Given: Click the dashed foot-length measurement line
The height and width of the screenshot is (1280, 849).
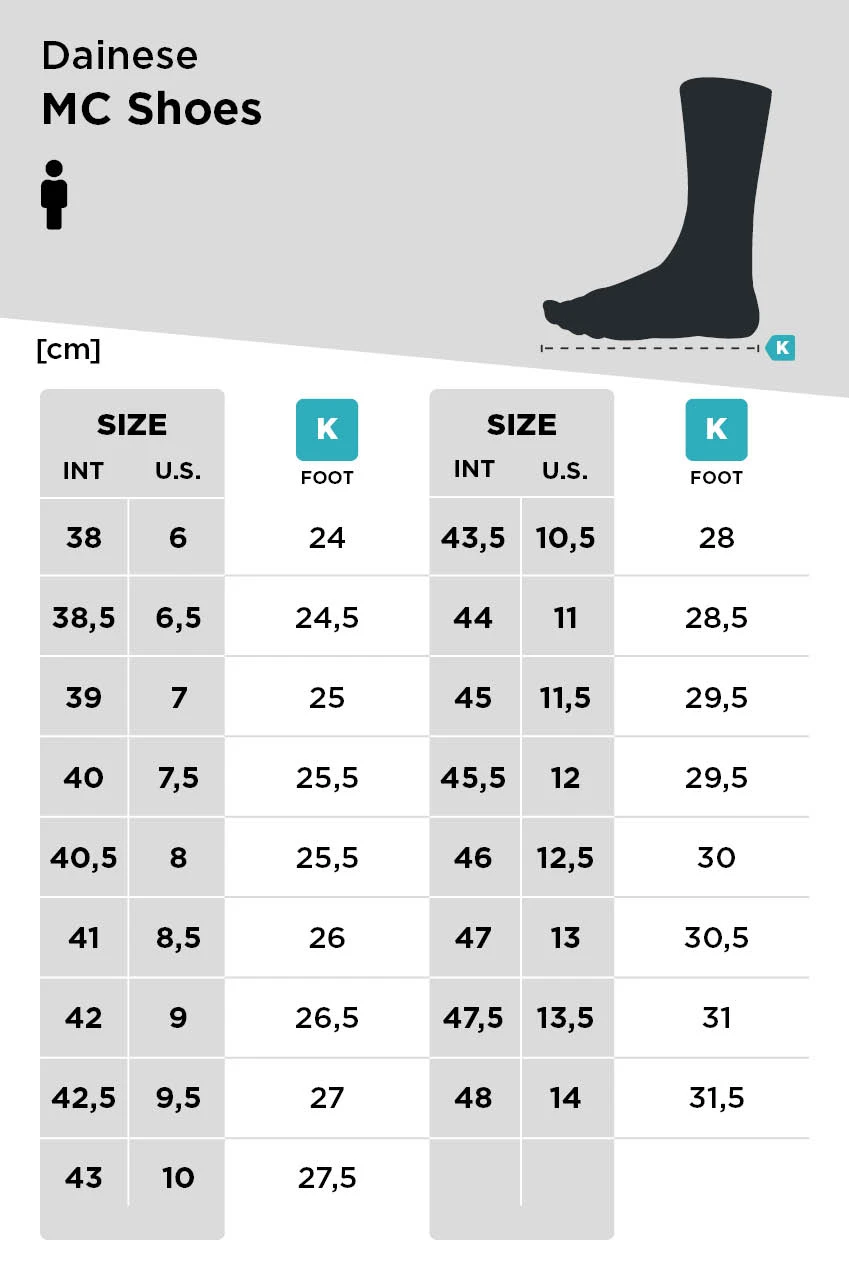Looking at the screenshot, I should 650,348.
